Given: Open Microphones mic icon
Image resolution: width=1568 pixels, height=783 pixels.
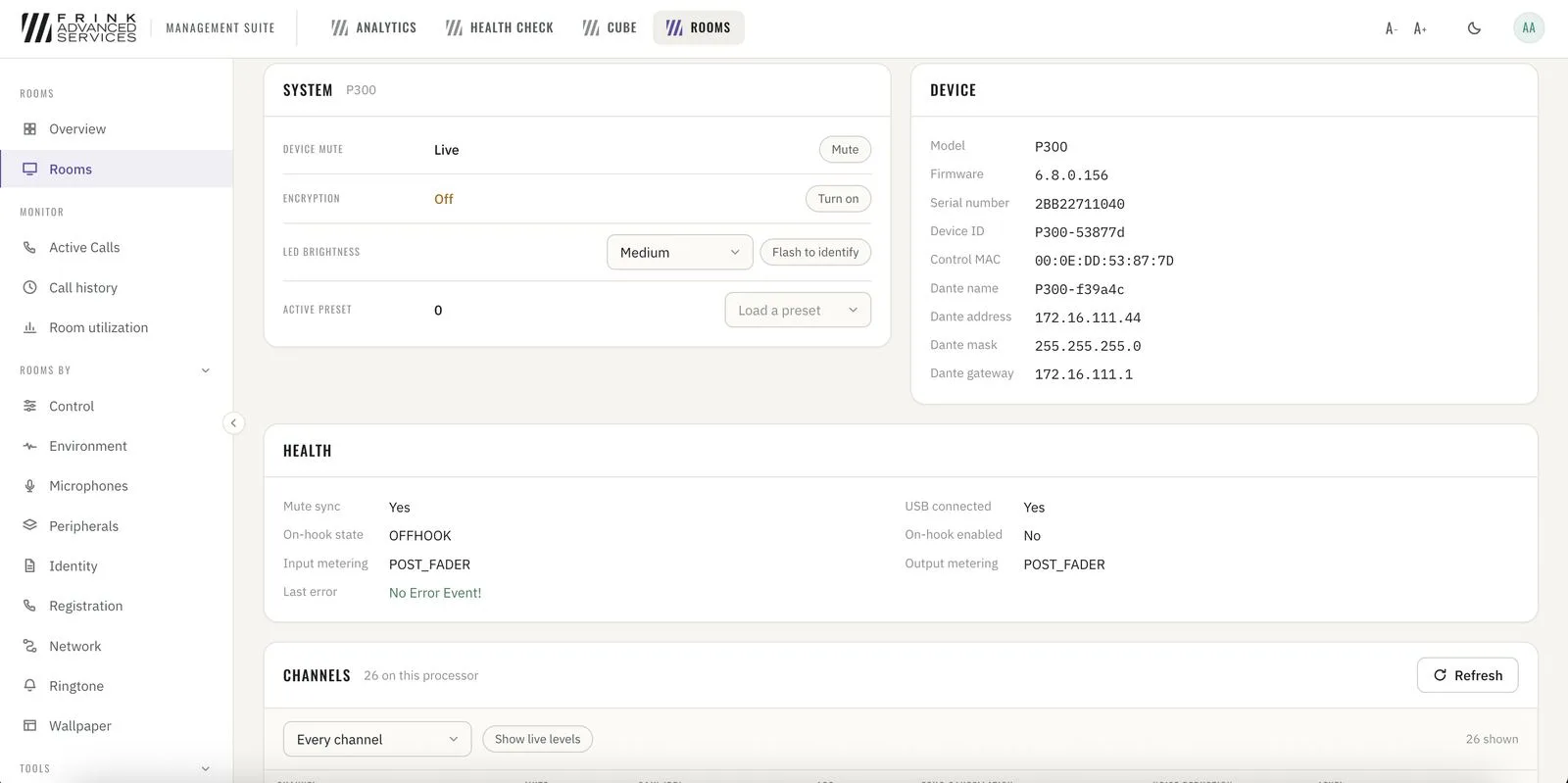Looking at the screenshot, I should (29, 485).
